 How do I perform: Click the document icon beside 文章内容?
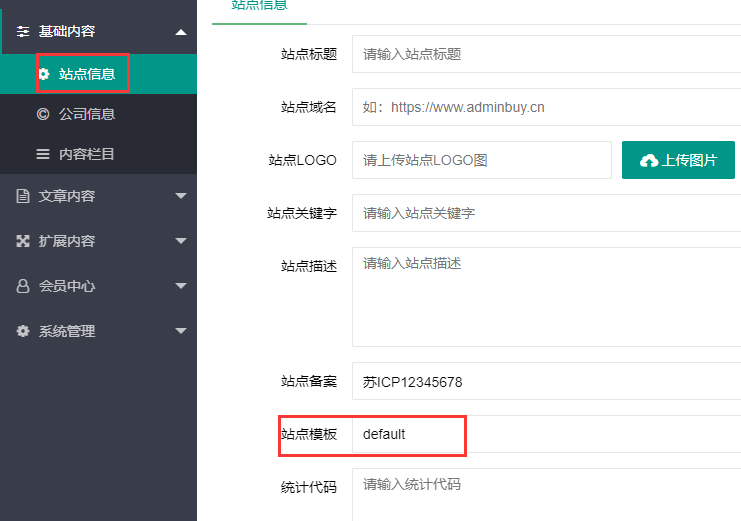(23, 196)
